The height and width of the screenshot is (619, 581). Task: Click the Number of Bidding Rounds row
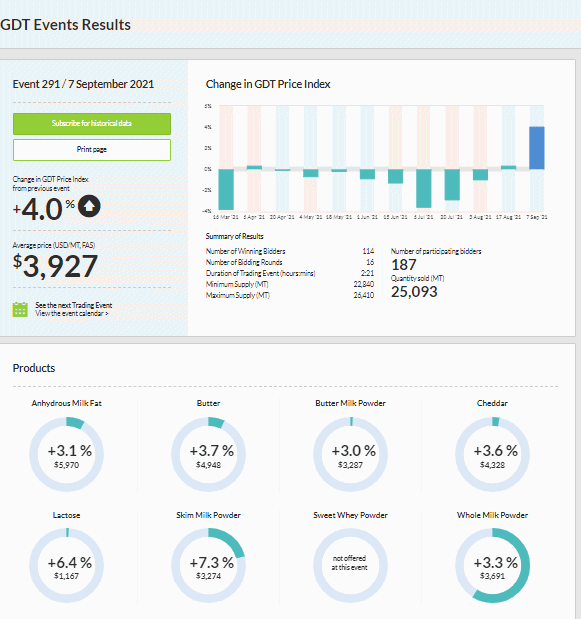click(x=290, y=262)
